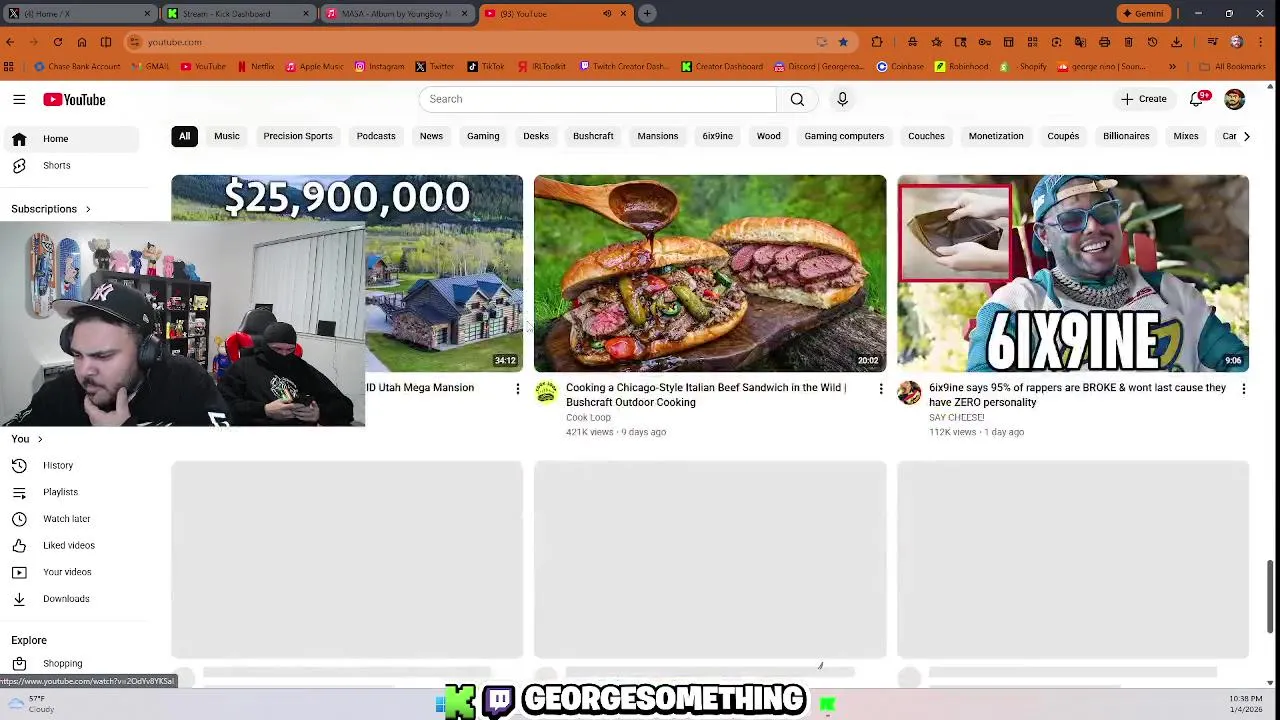The width and height of the screenshot is (1280, 720).
Task: Select the Desks filter chip
Action: [x=536, y=136]
